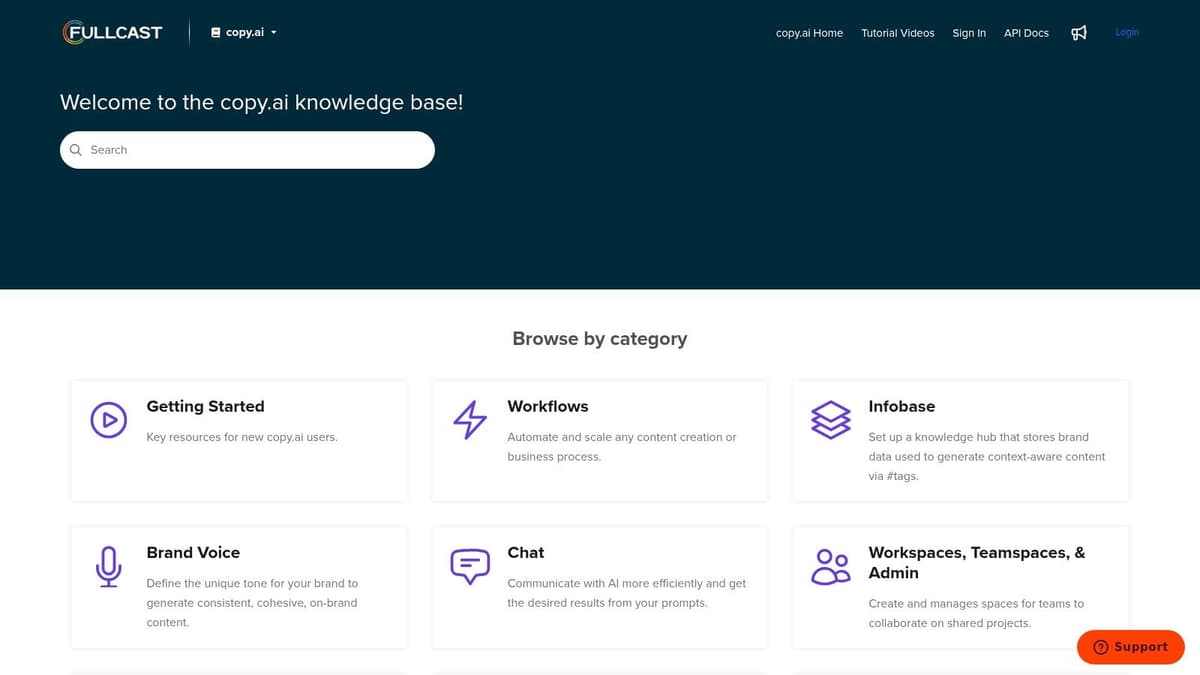
Task: Open Workspaces, Teamspaces, & Admin title
Action: pos(977,562)
